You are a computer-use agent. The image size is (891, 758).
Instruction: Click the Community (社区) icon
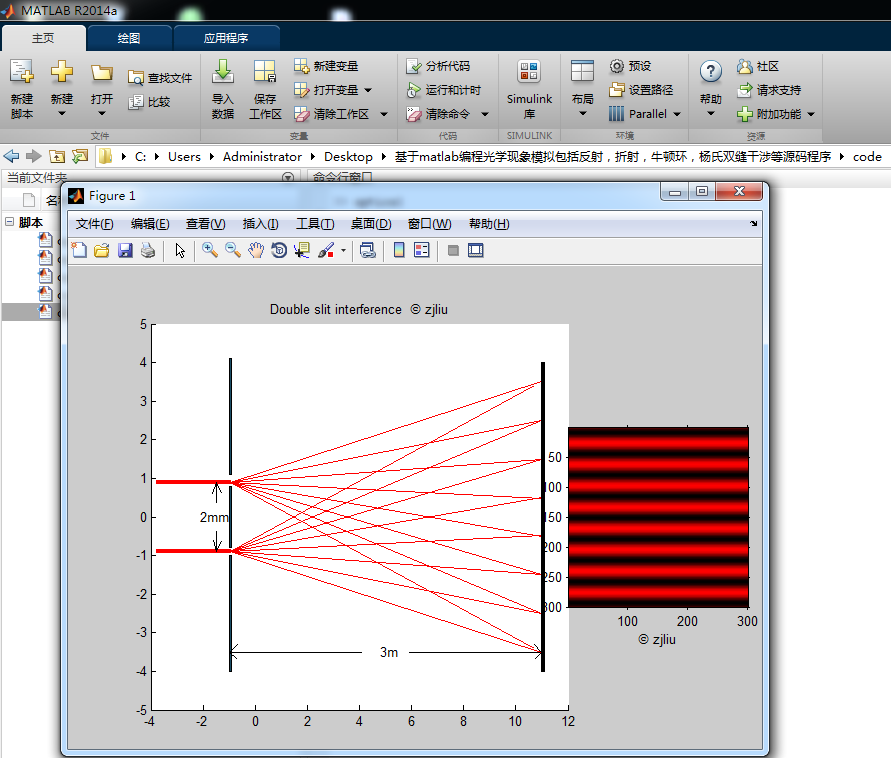(x=744, y=66)
